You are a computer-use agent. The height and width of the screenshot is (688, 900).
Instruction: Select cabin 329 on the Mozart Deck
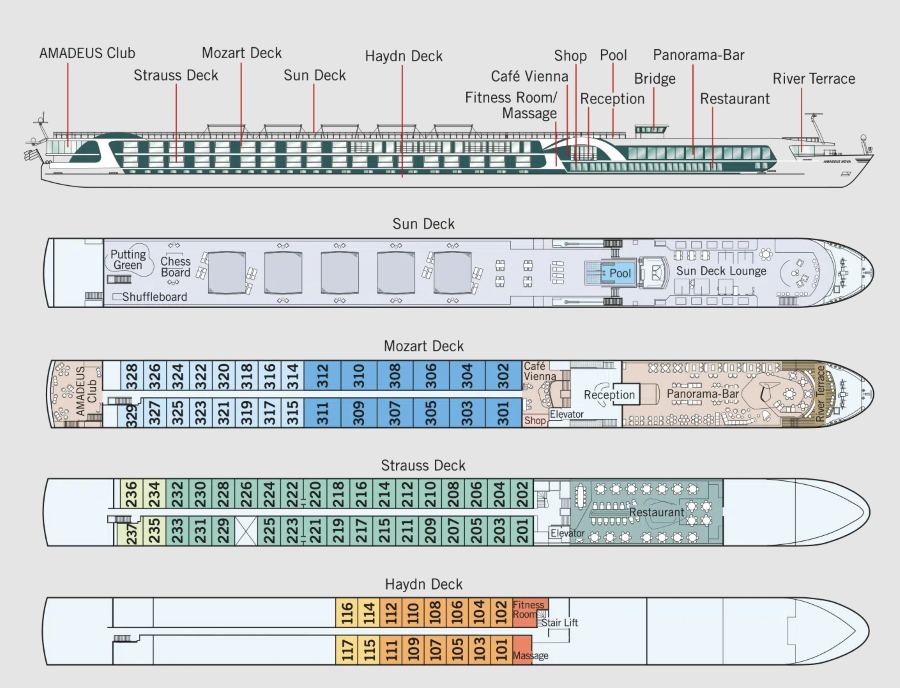click(x=131, y=415)
